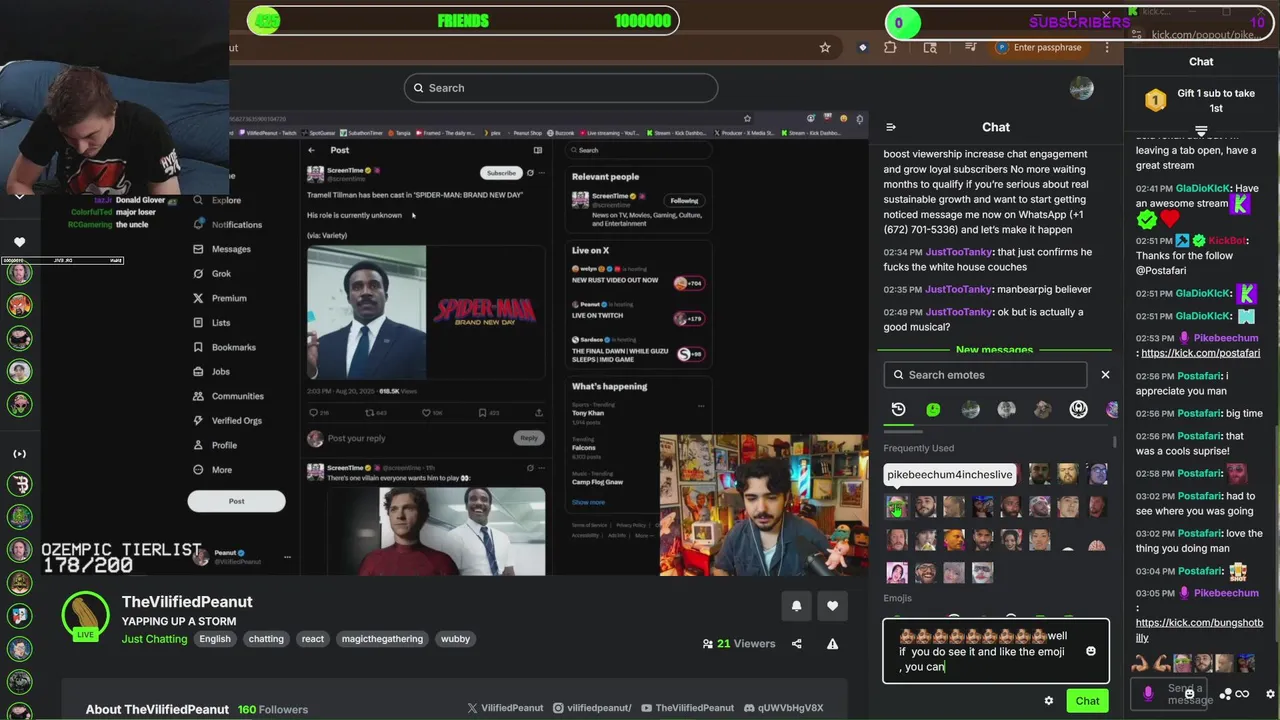Open Notifications in the X sidebar

(x=227, y=225)
